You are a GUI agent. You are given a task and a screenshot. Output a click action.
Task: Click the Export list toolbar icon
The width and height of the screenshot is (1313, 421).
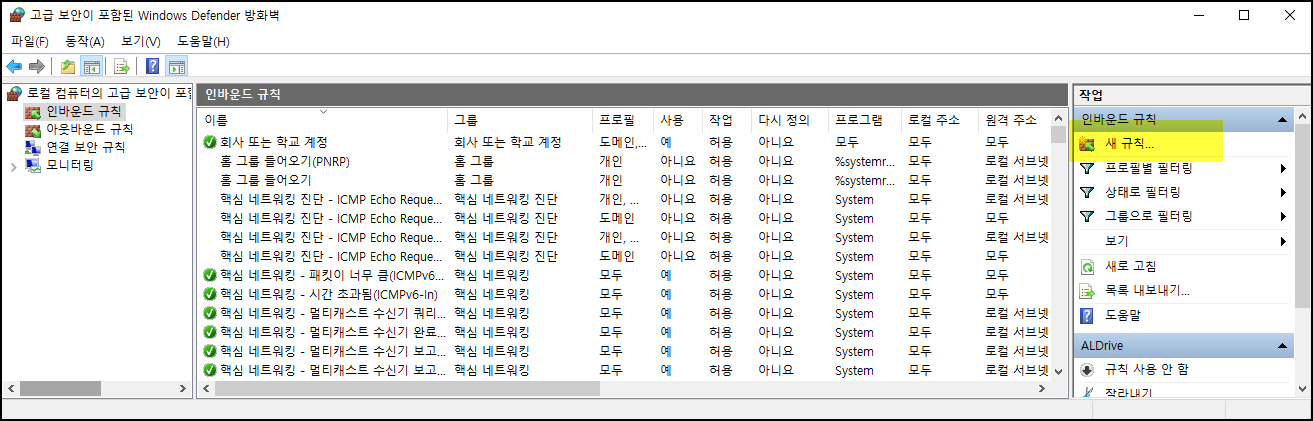pyautogui.click(x=121, y=67)
